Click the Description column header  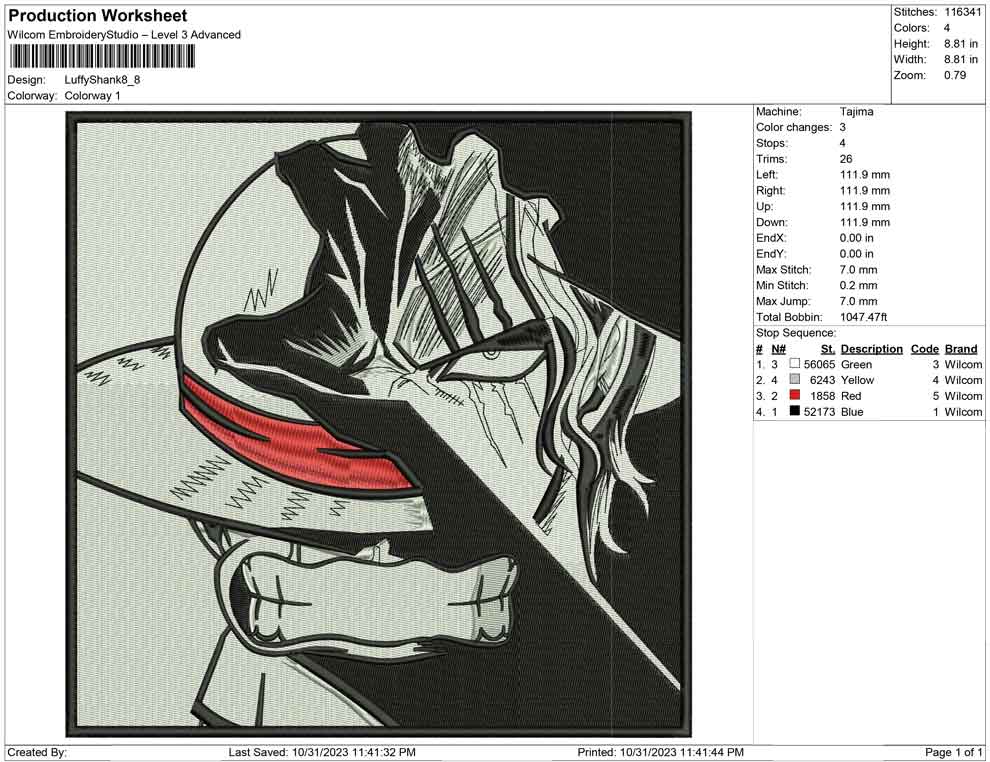(871, 349)
